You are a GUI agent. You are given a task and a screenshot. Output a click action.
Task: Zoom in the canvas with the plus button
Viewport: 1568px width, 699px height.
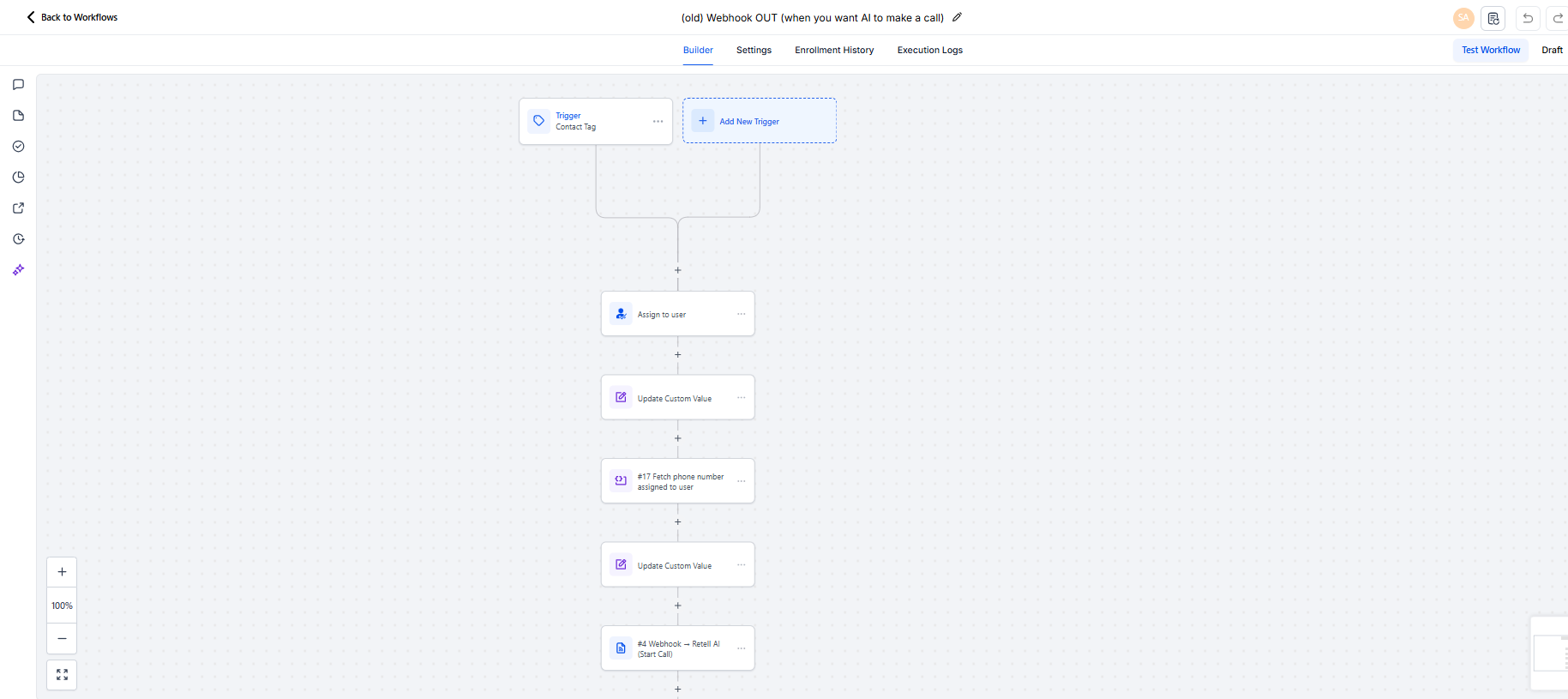point(62,572)
